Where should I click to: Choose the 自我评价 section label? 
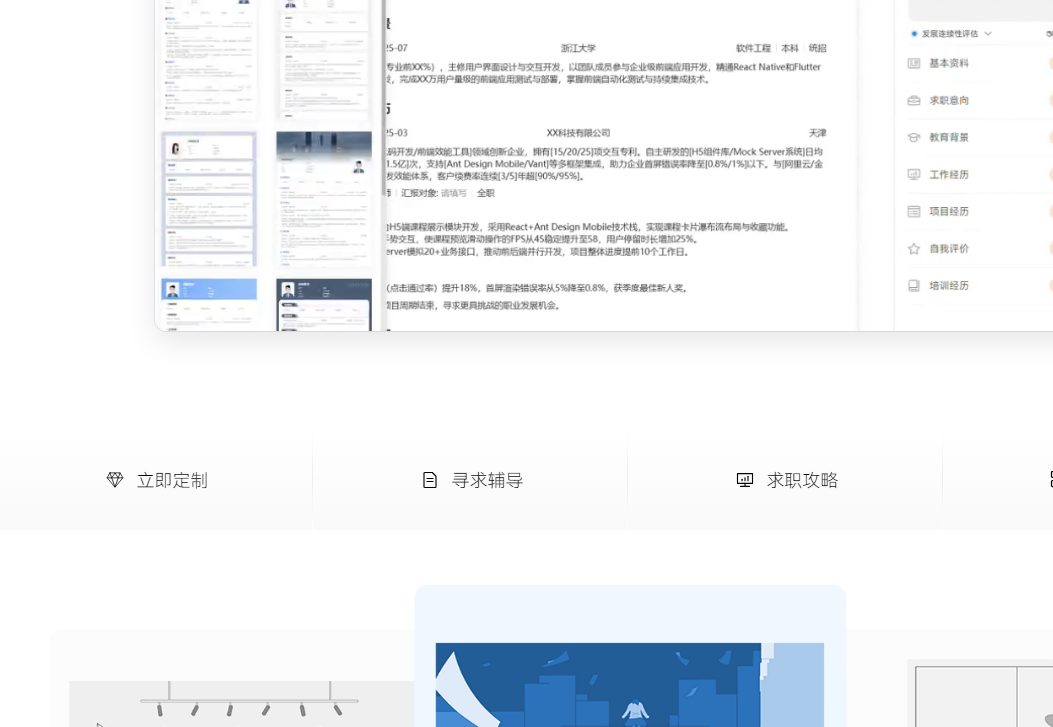point(948,248)
